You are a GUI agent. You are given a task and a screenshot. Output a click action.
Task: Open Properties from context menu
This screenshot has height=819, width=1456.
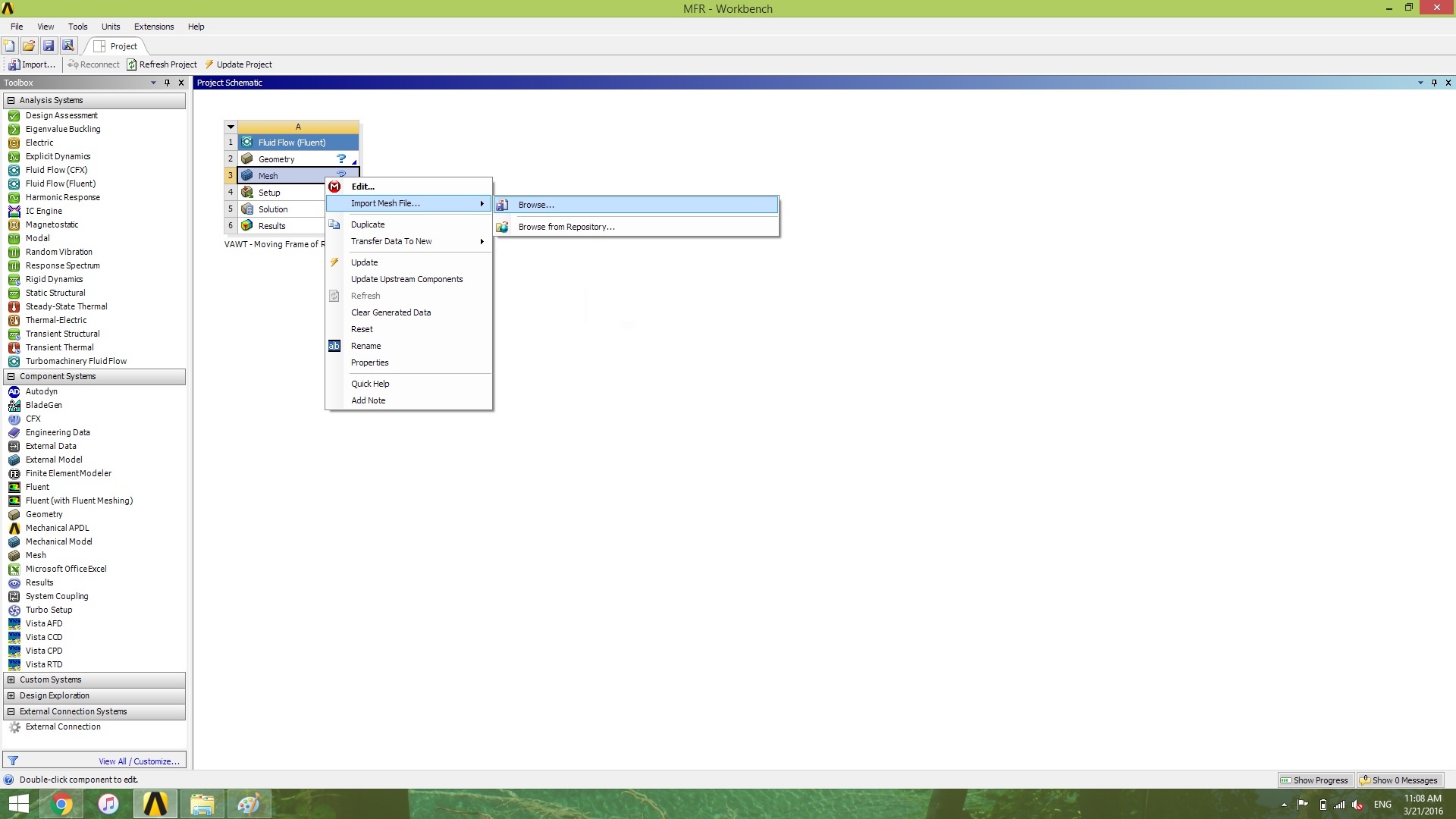(409, 362)
